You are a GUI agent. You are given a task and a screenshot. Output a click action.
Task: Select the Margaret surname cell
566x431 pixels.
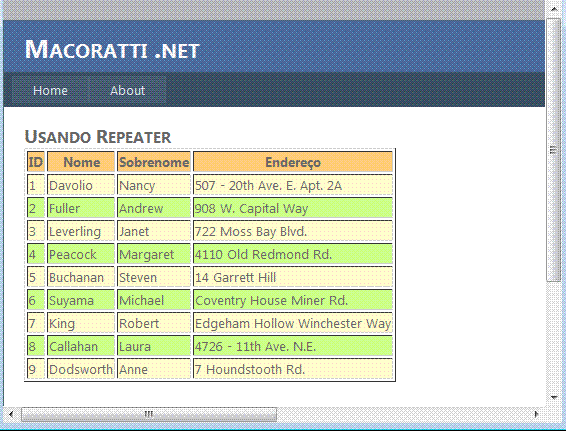[154, 254]
